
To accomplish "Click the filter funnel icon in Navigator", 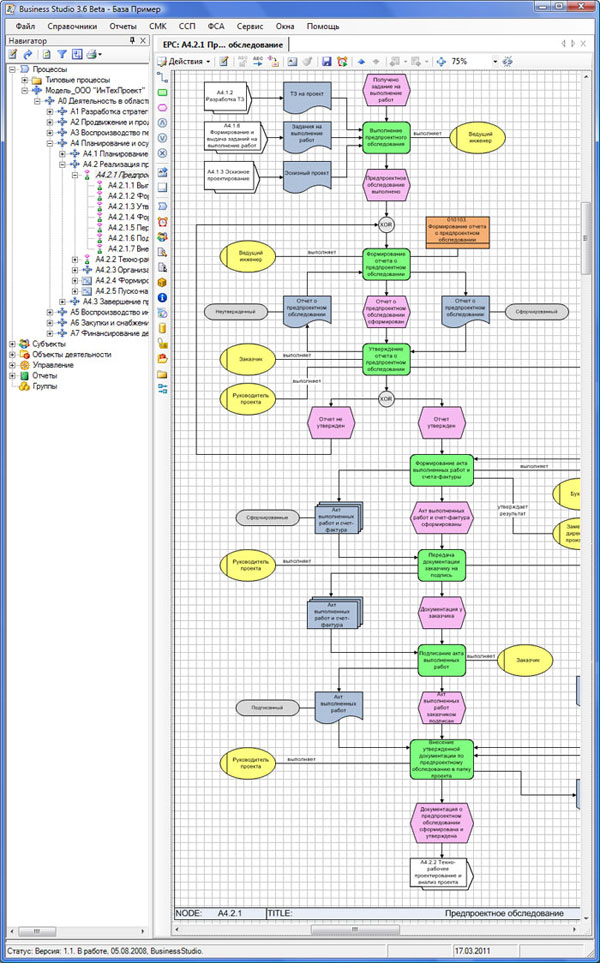I will point(61,54).
